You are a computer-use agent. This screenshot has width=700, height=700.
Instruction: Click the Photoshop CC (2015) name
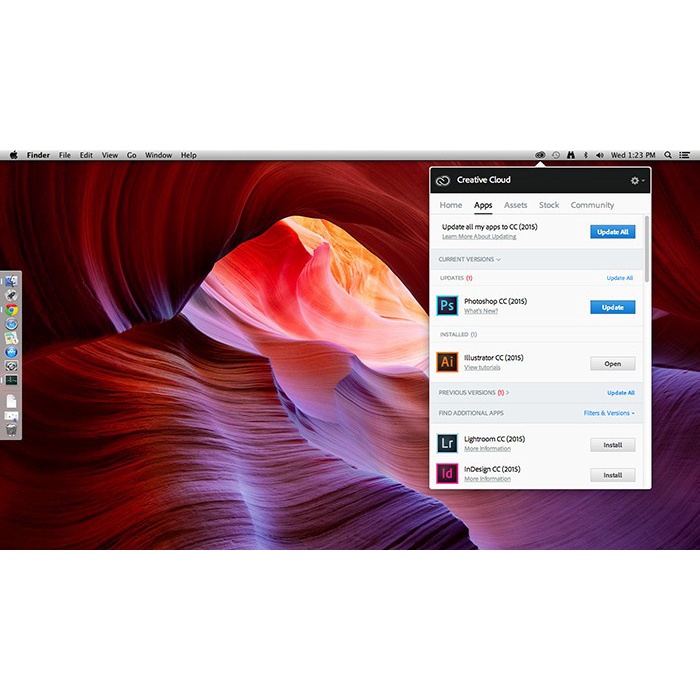[495, 301]
